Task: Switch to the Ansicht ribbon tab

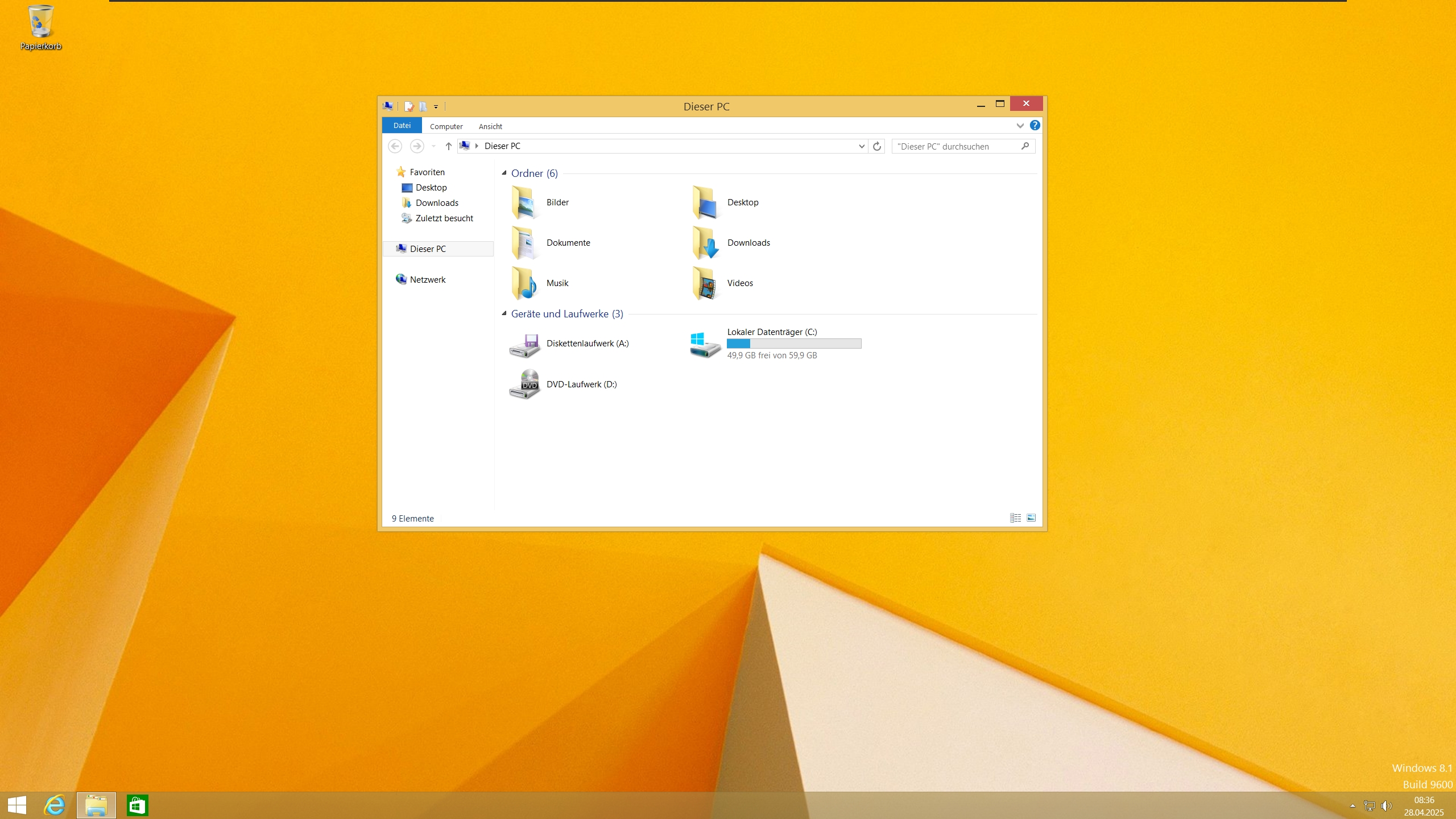Action: click(x=490, y=126)
